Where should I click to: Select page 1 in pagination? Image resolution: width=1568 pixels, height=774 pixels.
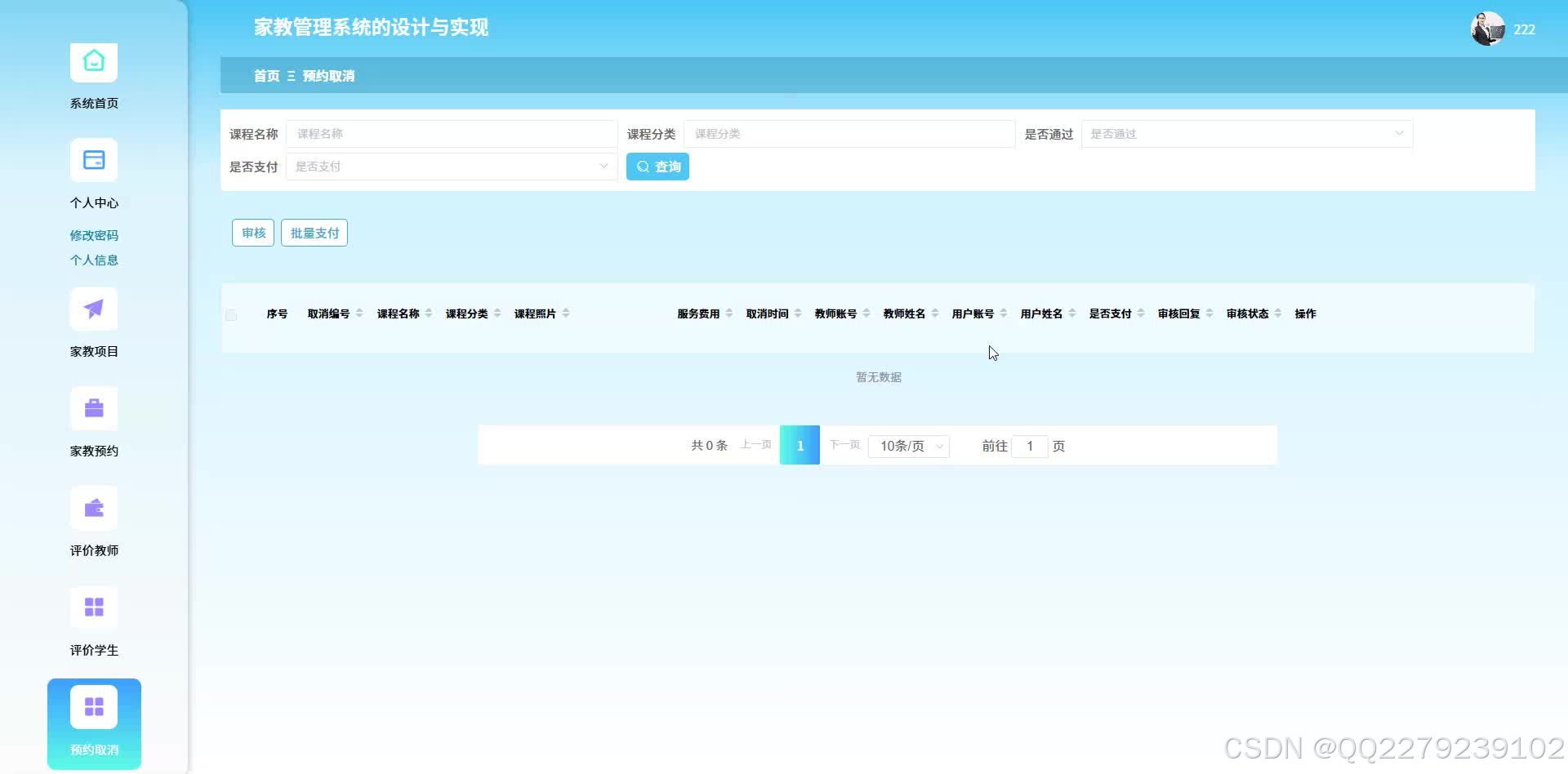pos(800,445)
